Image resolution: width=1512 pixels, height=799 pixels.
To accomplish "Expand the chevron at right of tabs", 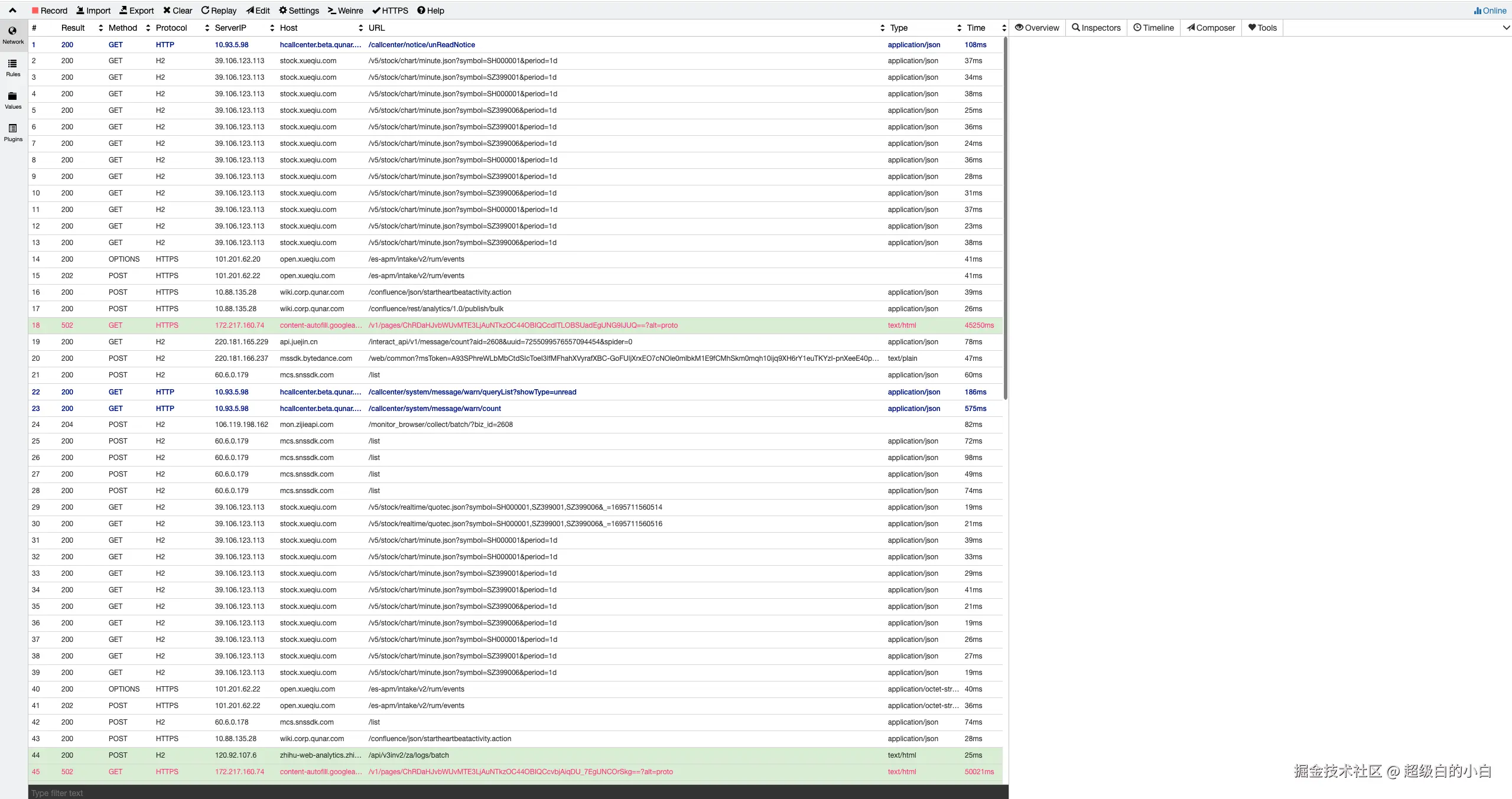I will click(1506, 28).
